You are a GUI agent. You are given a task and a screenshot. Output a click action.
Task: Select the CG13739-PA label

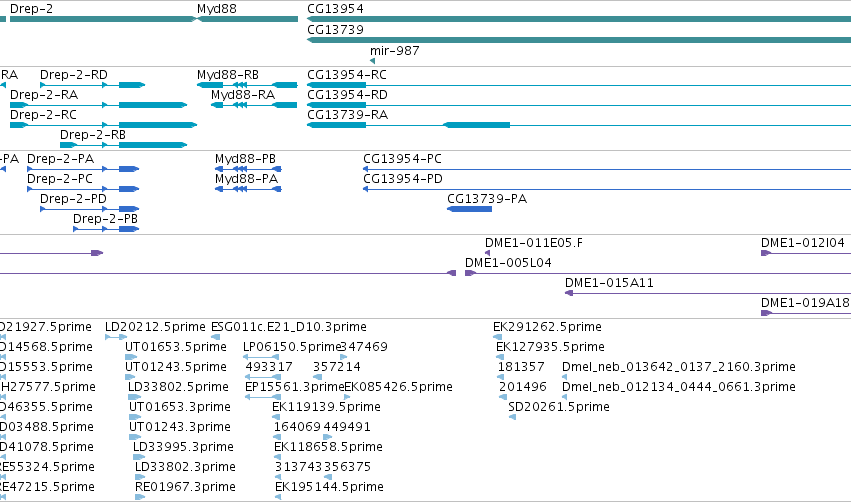click(x=487, y=199)
